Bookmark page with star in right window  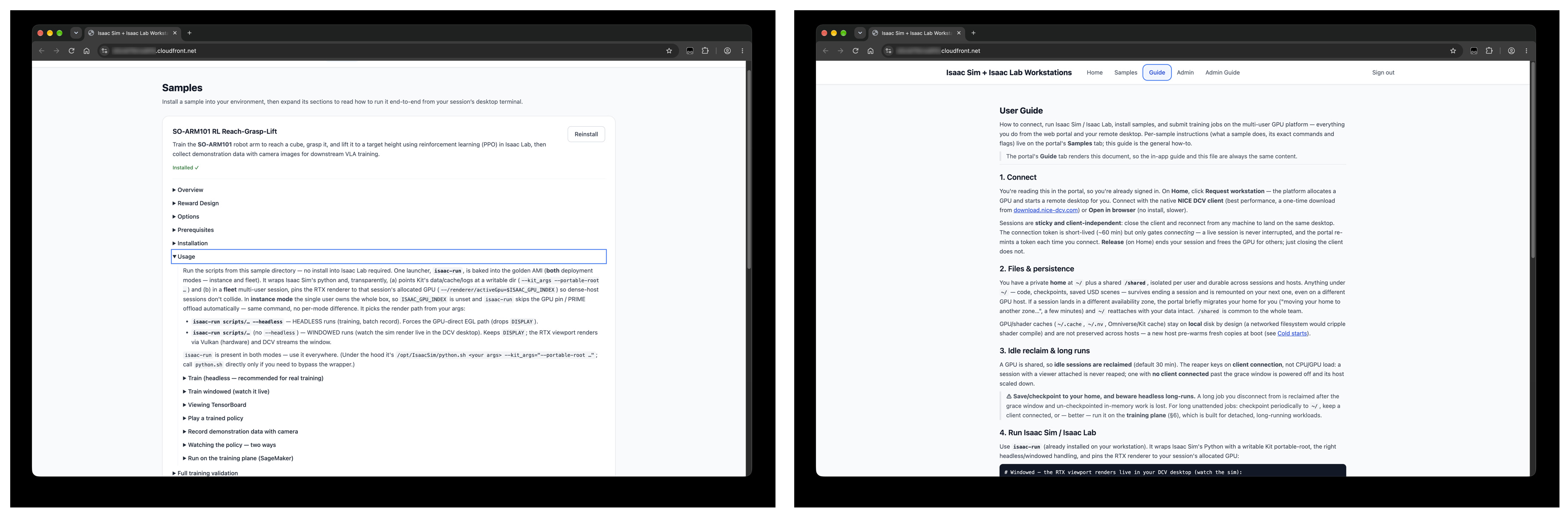[x=1453, y=51]
